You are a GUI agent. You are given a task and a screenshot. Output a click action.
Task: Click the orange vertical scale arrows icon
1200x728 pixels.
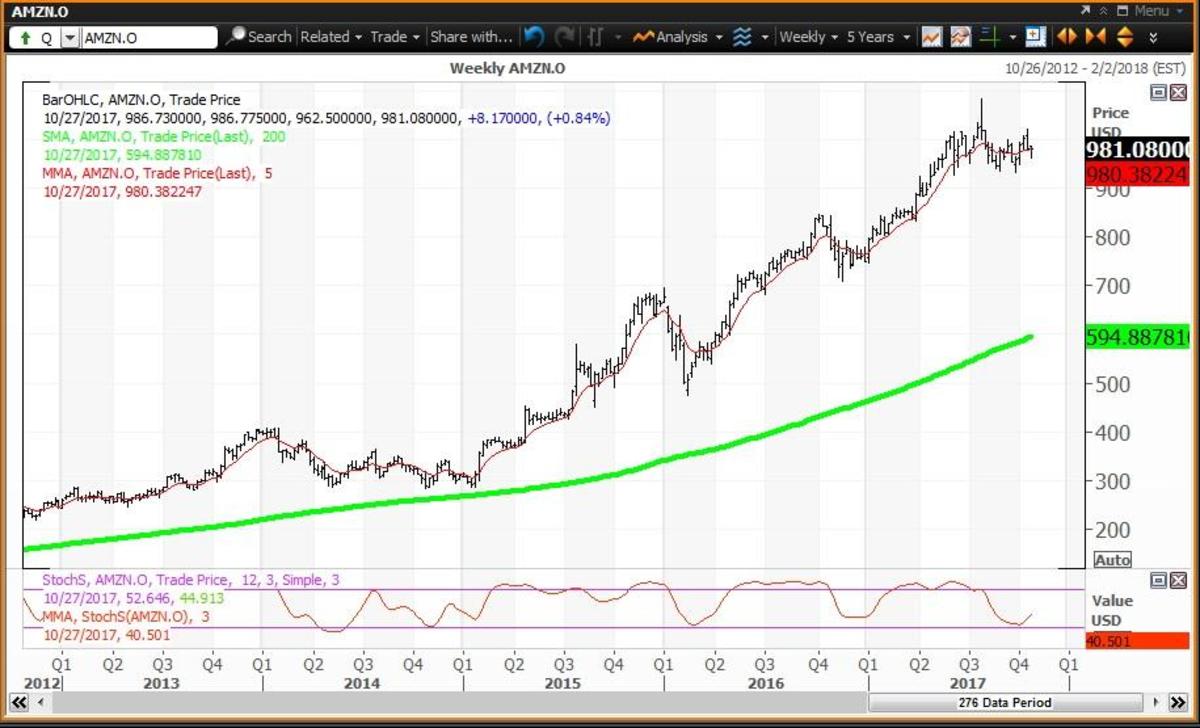point(1124,37)
